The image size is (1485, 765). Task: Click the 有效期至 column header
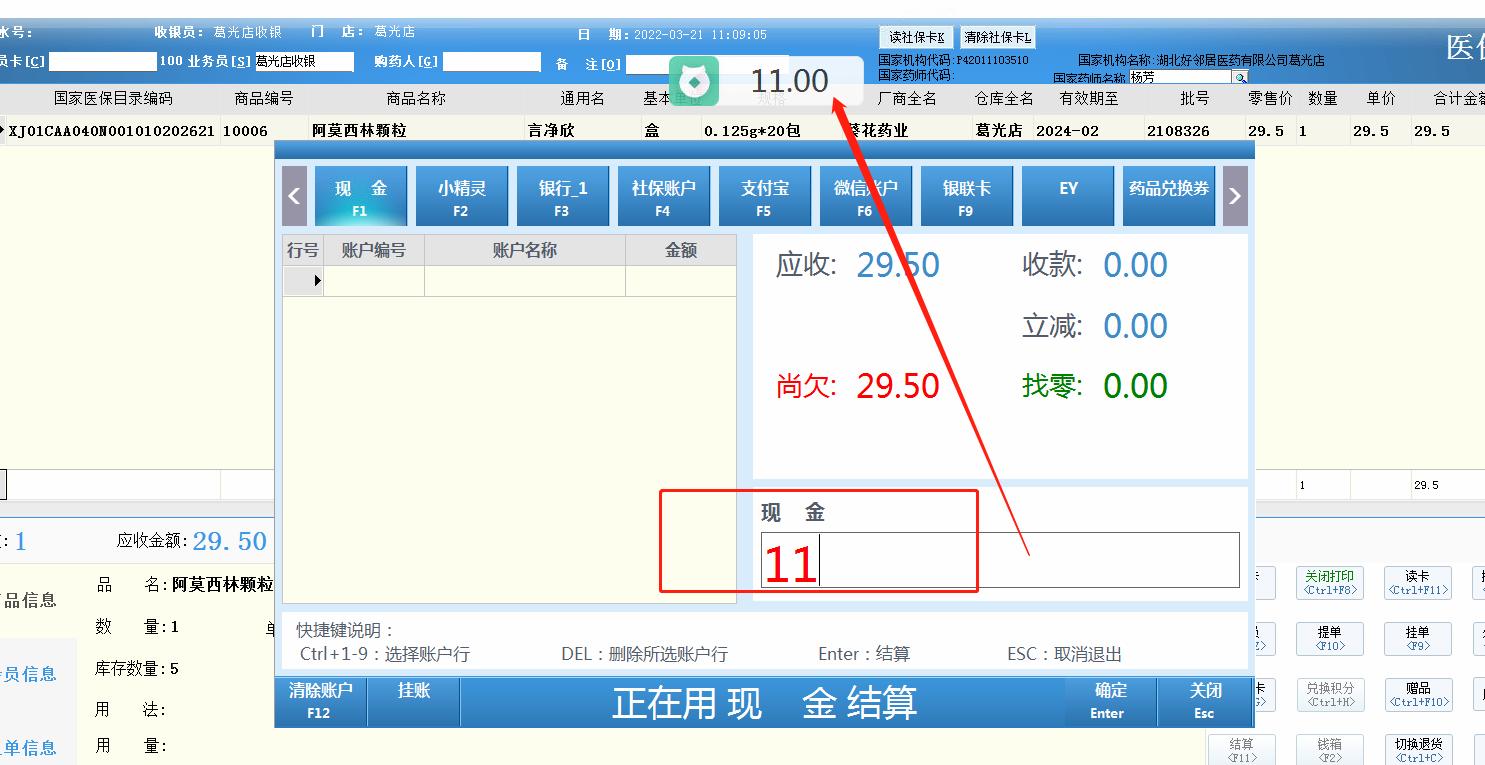click(1089, 99)
